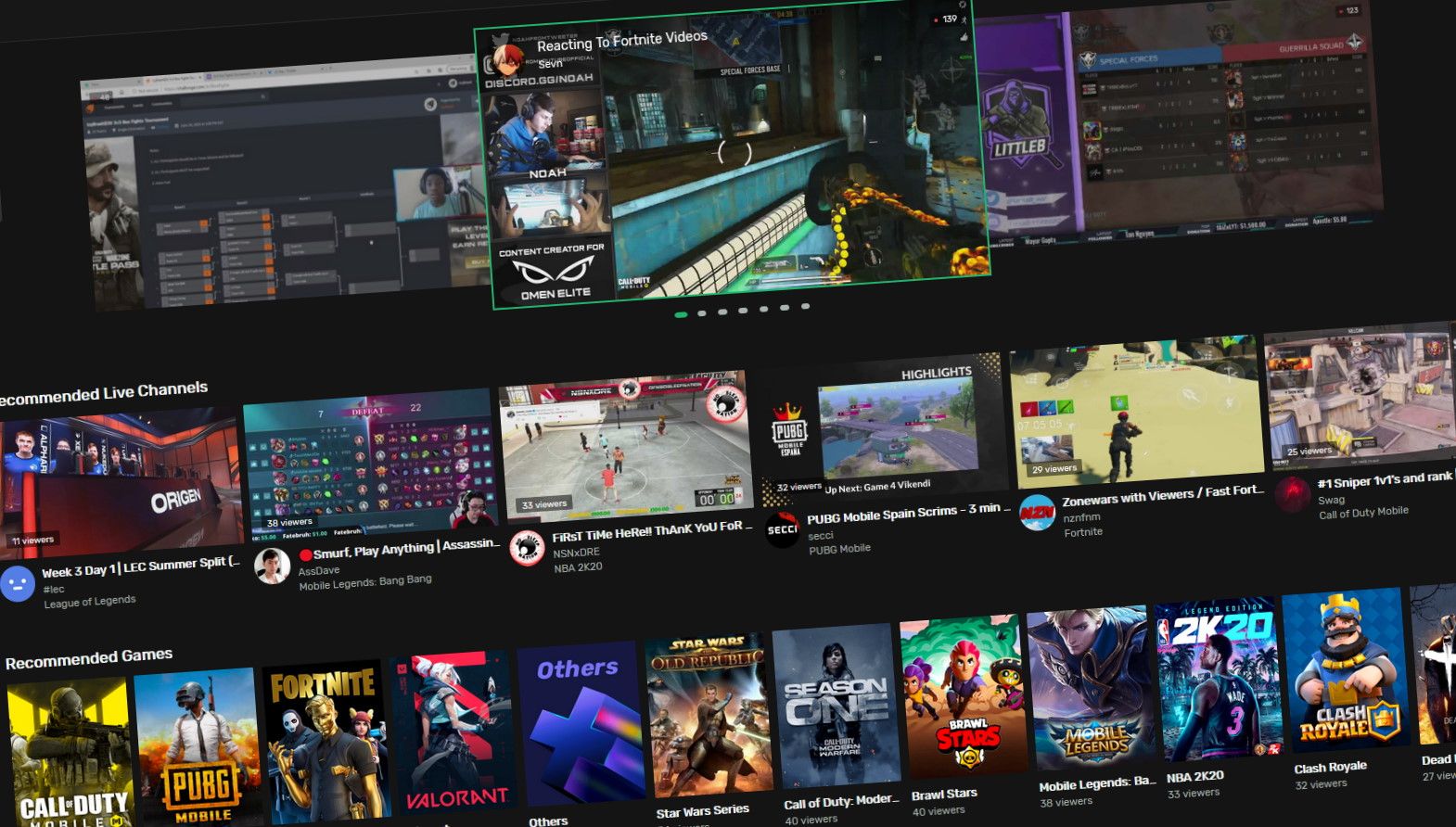Screen dimensions: 1456x827
Task: Click the Call of Duty: Moder... game title
Action: coord(841,802)
